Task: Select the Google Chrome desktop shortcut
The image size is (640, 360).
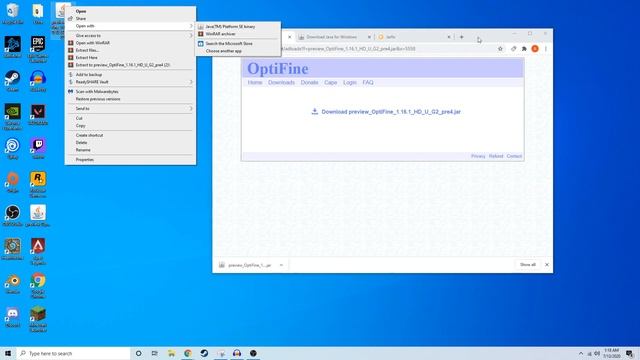Action: [38, 285]
